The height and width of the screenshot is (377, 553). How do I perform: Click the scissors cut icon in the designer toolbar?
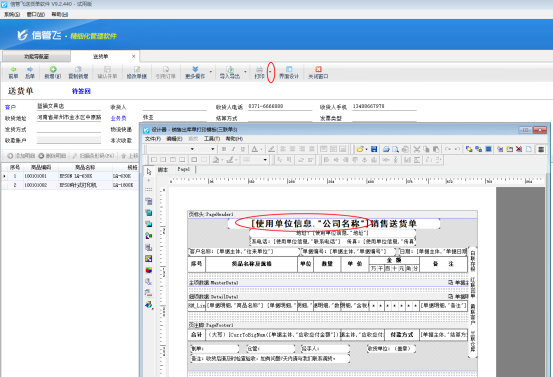417,149
